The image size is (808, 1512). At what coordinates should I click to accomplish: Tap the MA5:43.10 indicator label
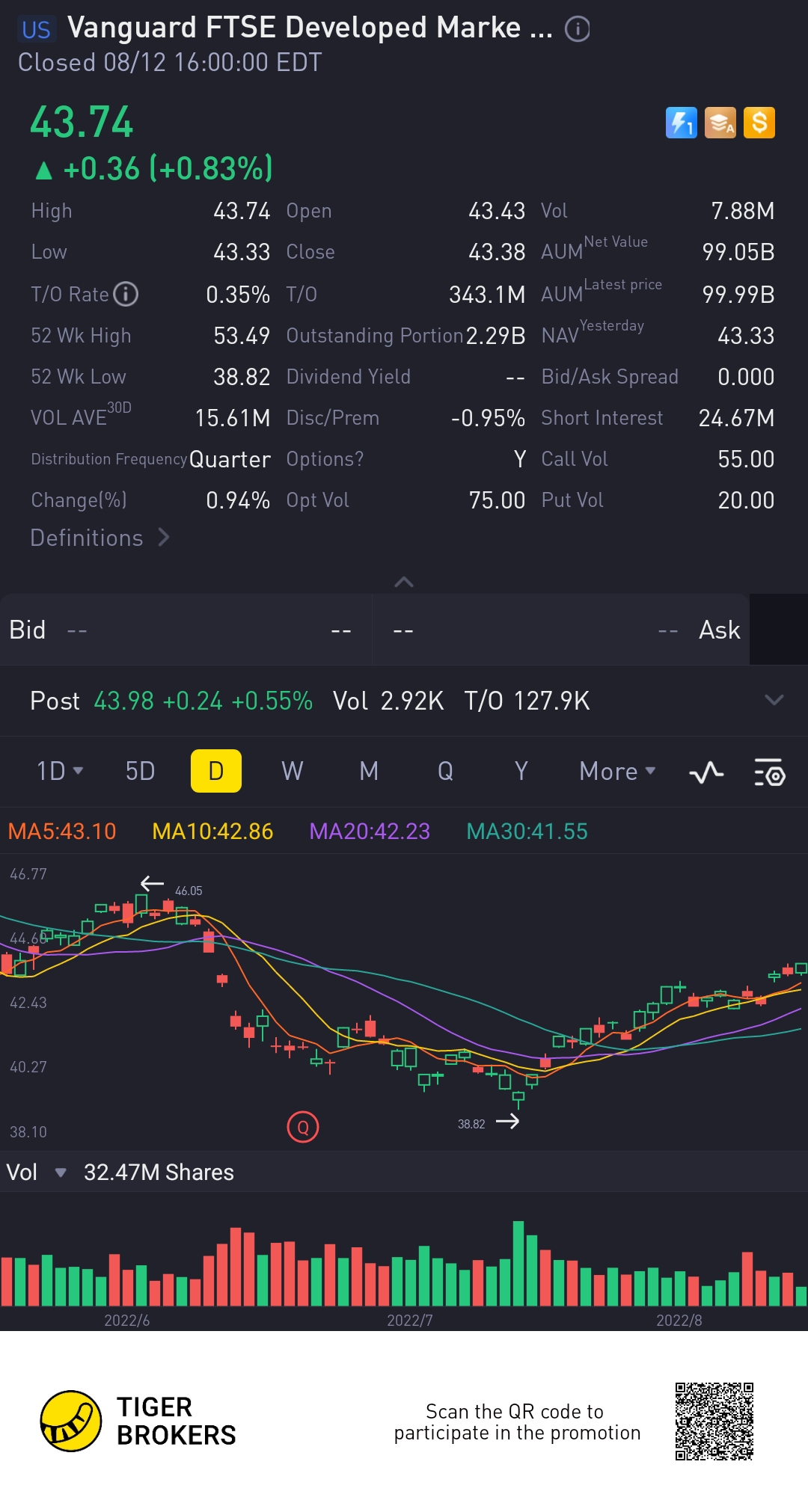pos(62,832)
